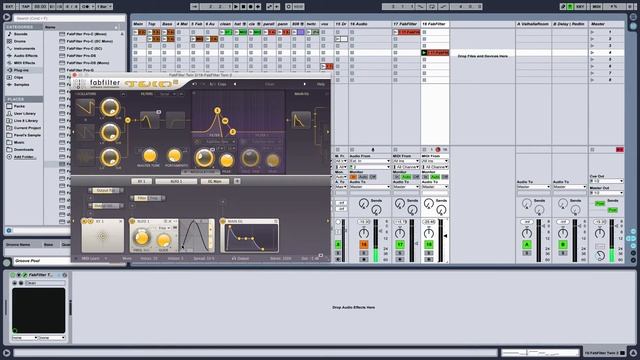Click the Help button in FabFilter Twin
The image size is (640, 360).
click(321, 84)
